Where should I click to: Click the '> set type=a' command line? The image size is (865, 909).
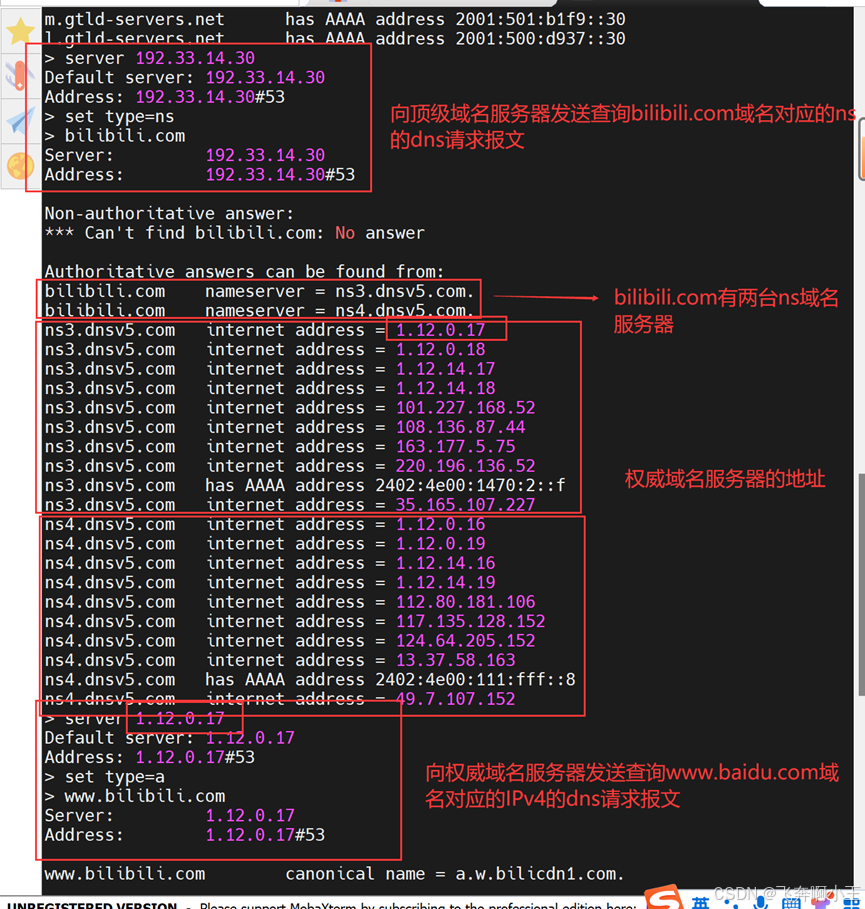104,777
